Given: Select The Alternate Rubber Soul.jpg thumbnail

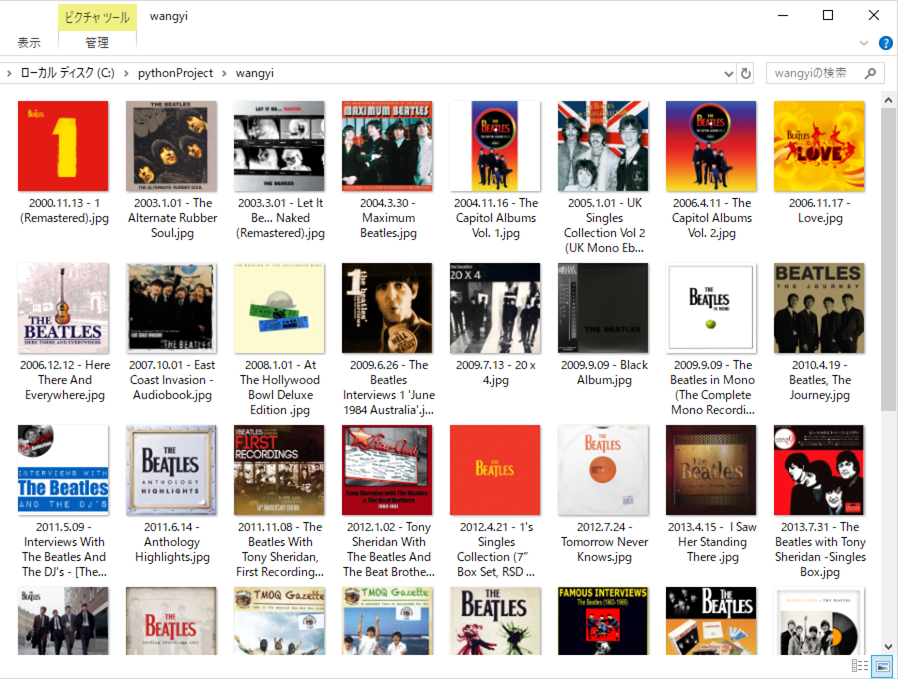Looking at the screenshot, I should click(171, 146).
